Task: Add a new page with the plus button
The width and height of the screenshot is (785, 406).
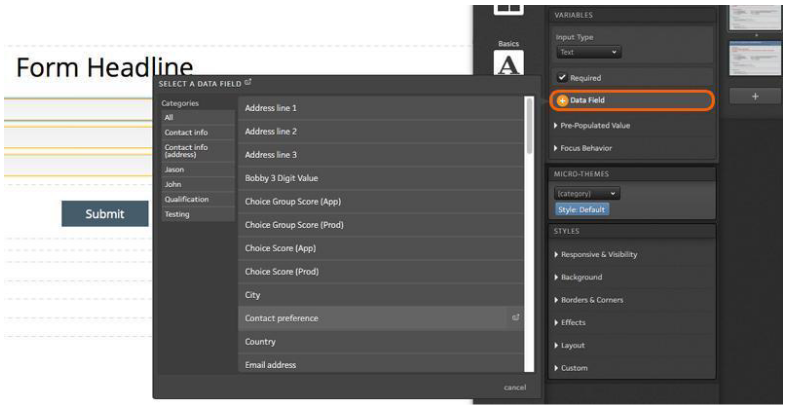Action: (x=755, y=96)
